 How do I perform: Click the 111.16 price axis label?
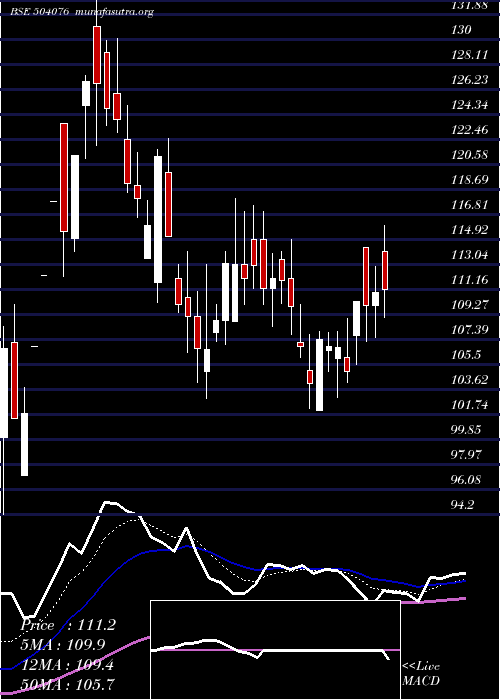468,280
